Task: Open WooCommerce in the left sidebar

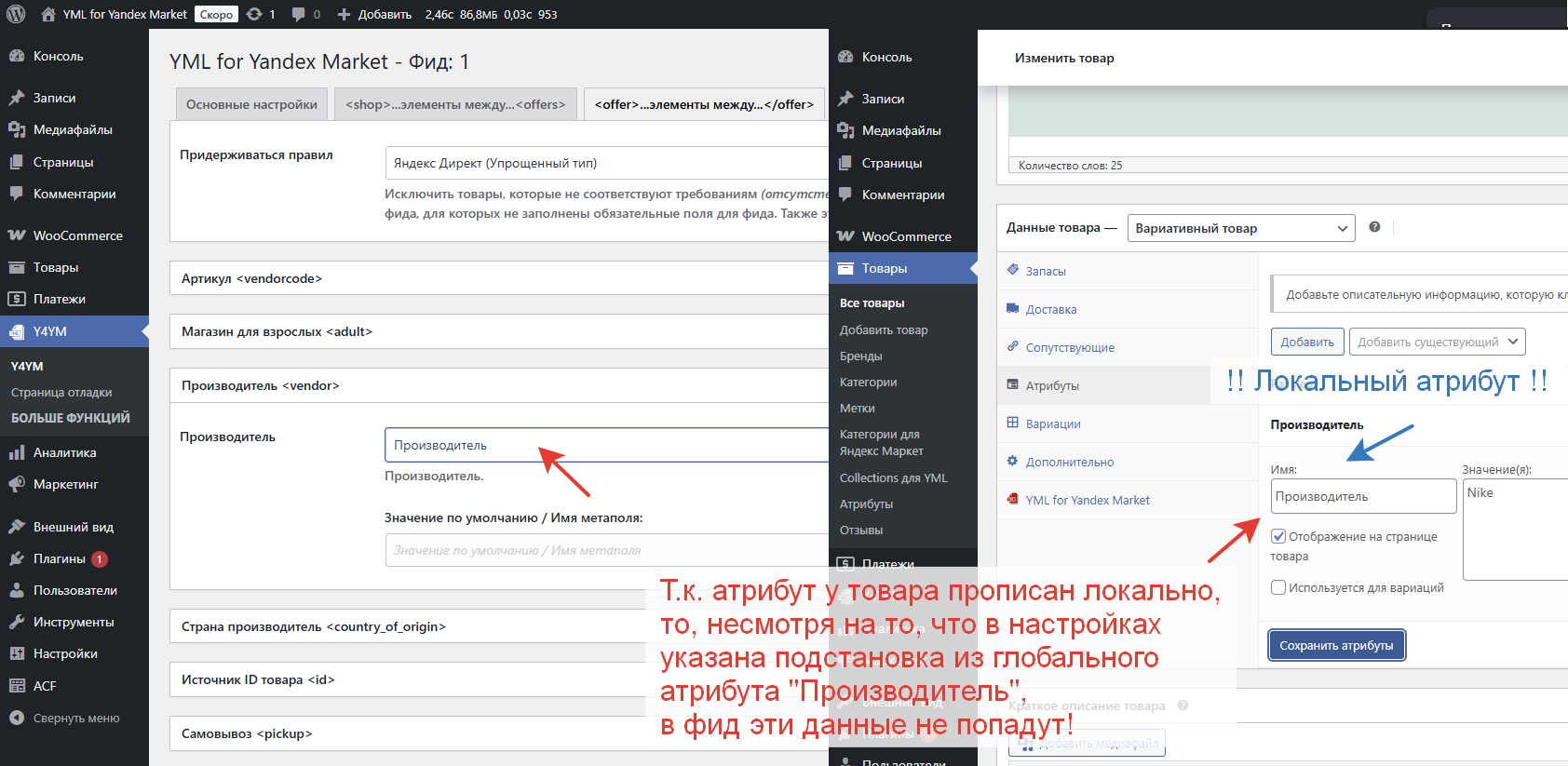Action: tap(77, 235)
